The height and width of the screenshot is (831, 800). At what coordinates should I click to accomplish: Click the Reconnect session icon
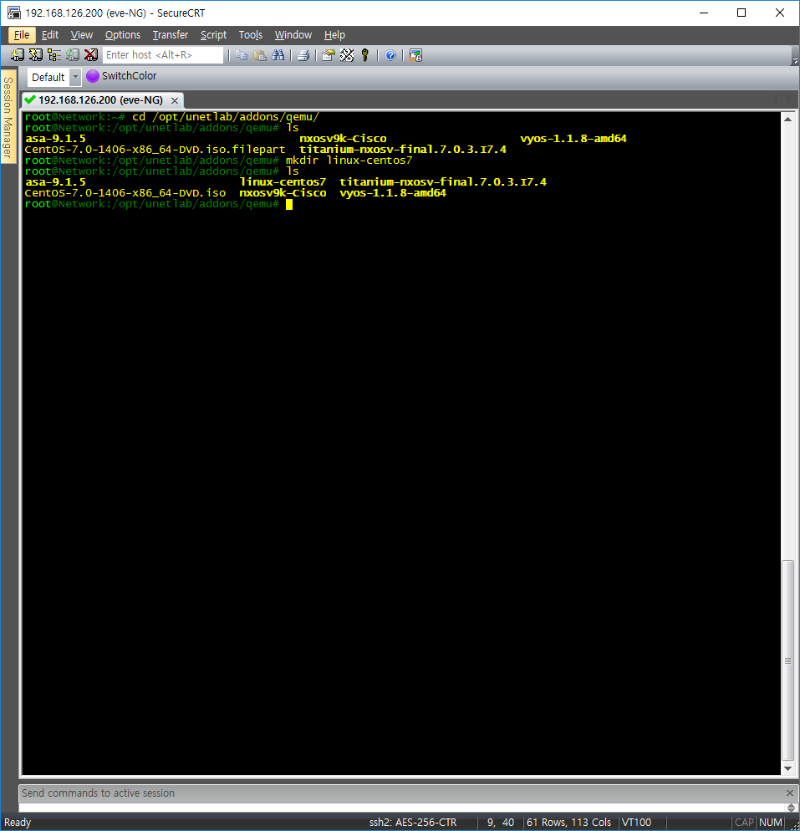point(73,55)
